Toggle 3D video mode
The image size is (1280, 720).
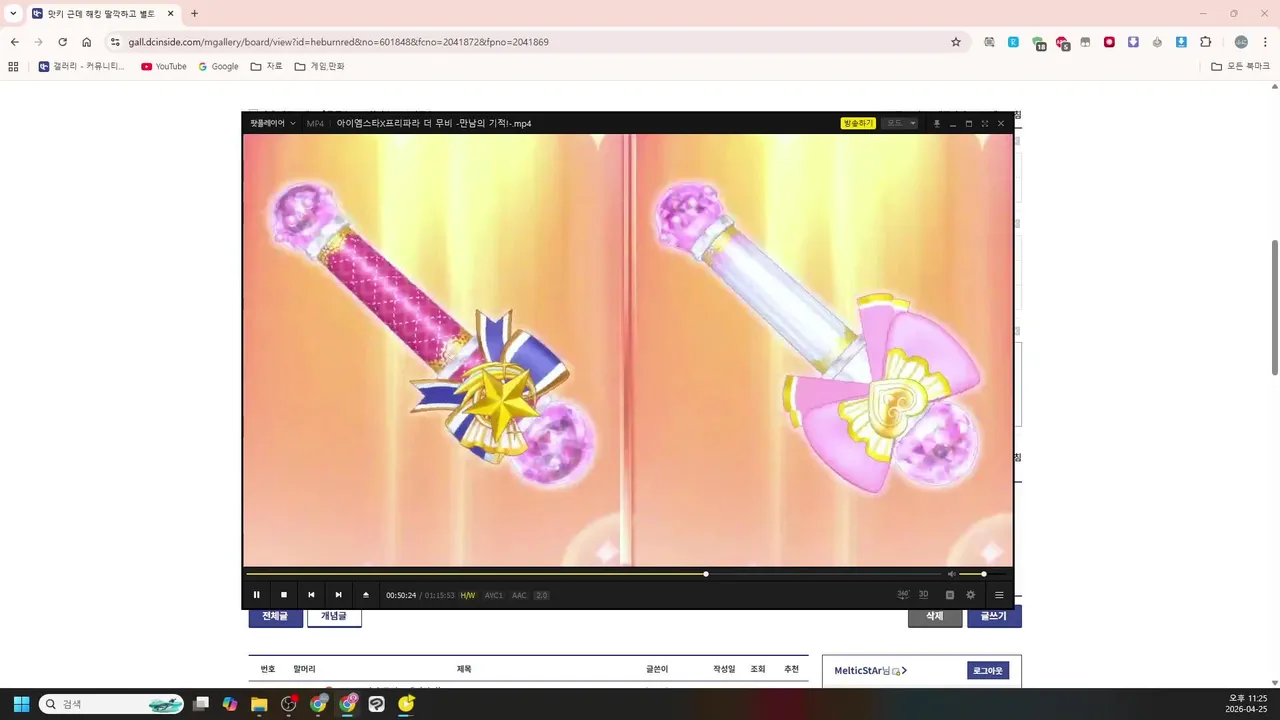pos(923,594)
